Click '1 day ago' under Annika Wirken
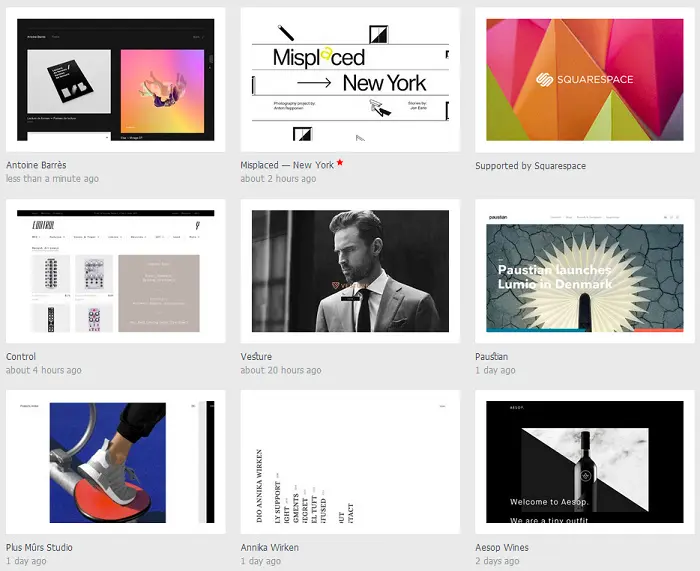This screenshot has width=700, height=571. (261, 561)
